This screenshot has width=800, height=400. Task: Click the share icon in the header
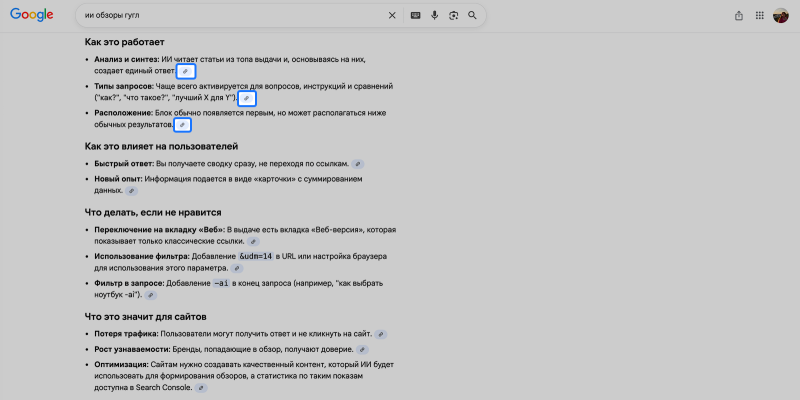pos(739,16)
